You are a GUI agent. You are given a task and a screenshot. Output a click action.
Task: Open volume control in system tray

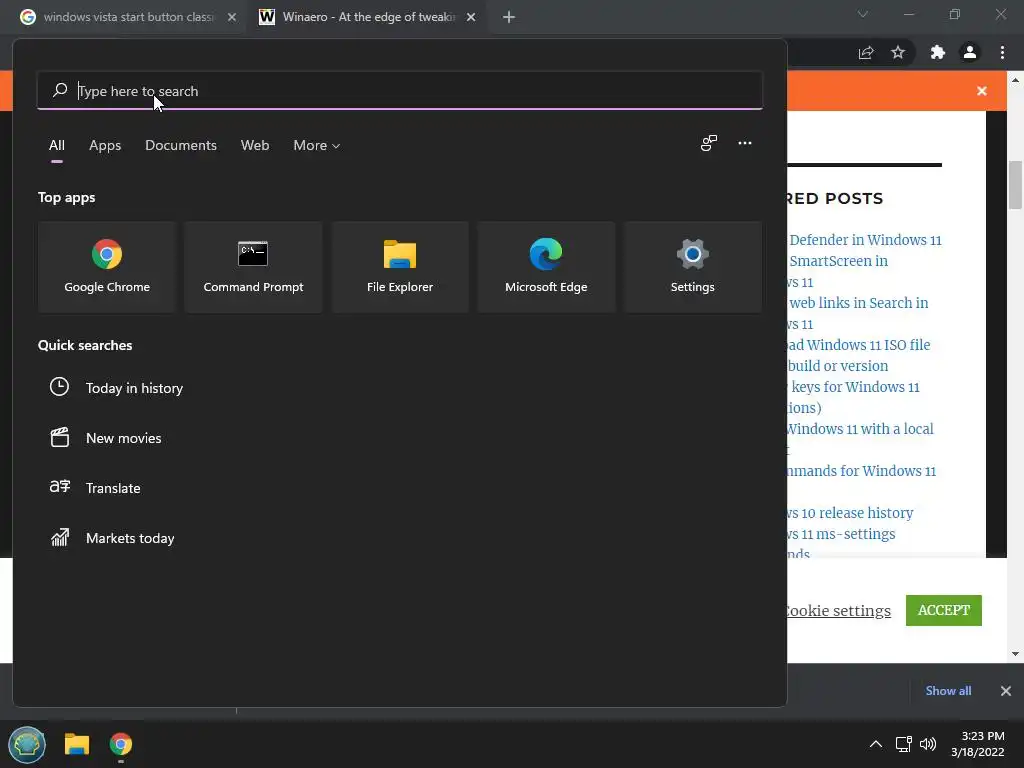pyautogui.click(x=927, y=744)
